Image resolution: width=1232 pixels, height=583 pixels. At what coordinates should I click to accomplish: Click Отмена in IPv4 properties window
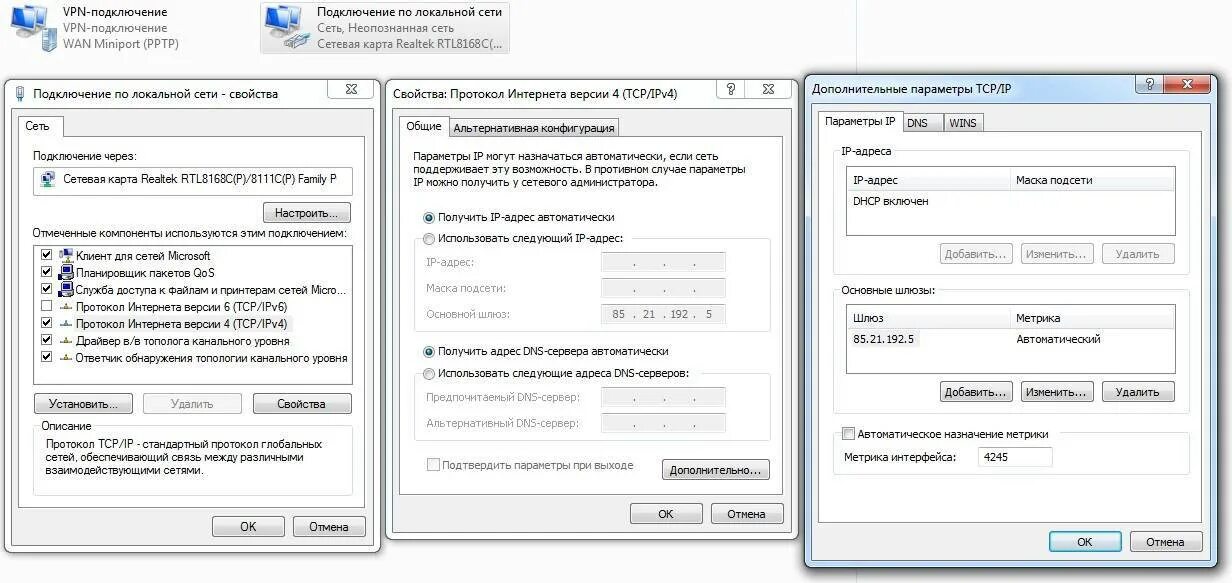click(x=746, y=514)
